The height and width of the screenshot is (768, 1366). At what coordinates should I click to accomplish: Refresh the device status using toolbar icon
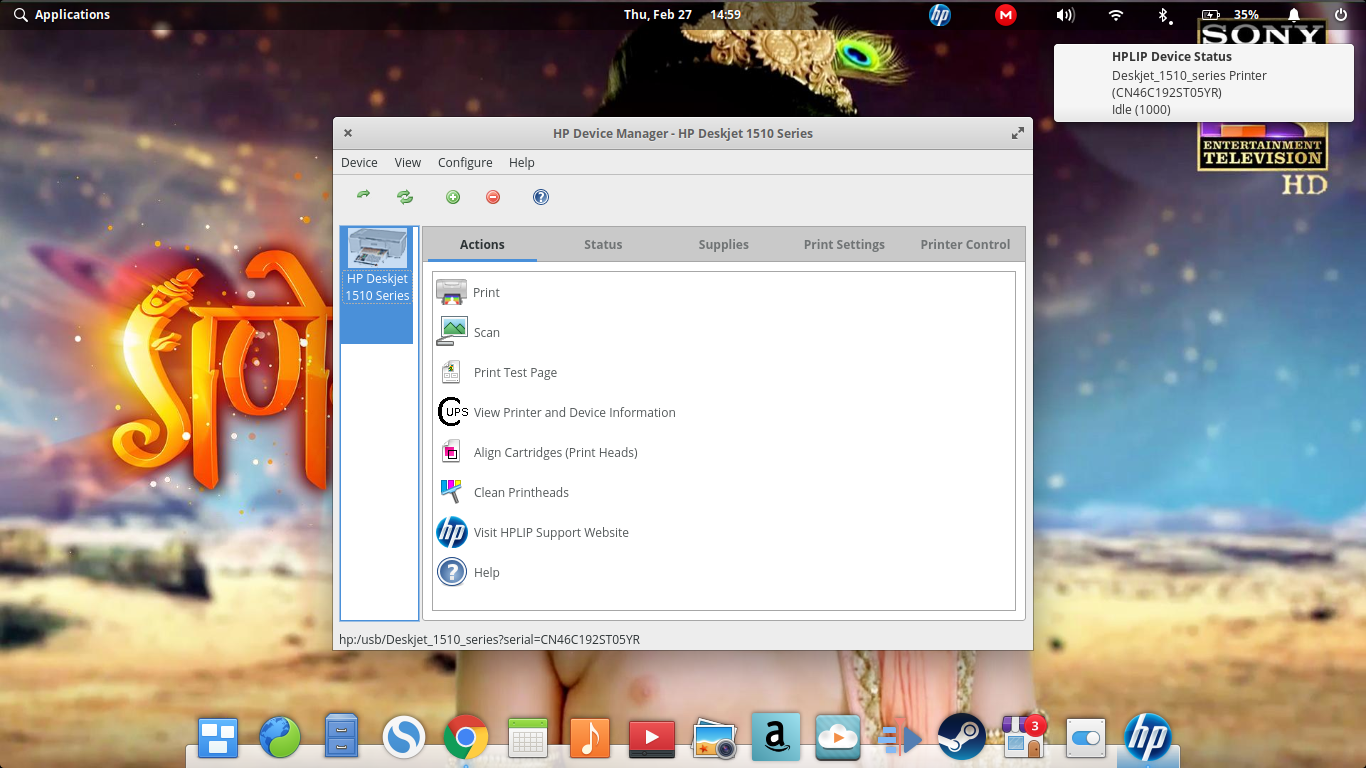(x=404, y=196)
